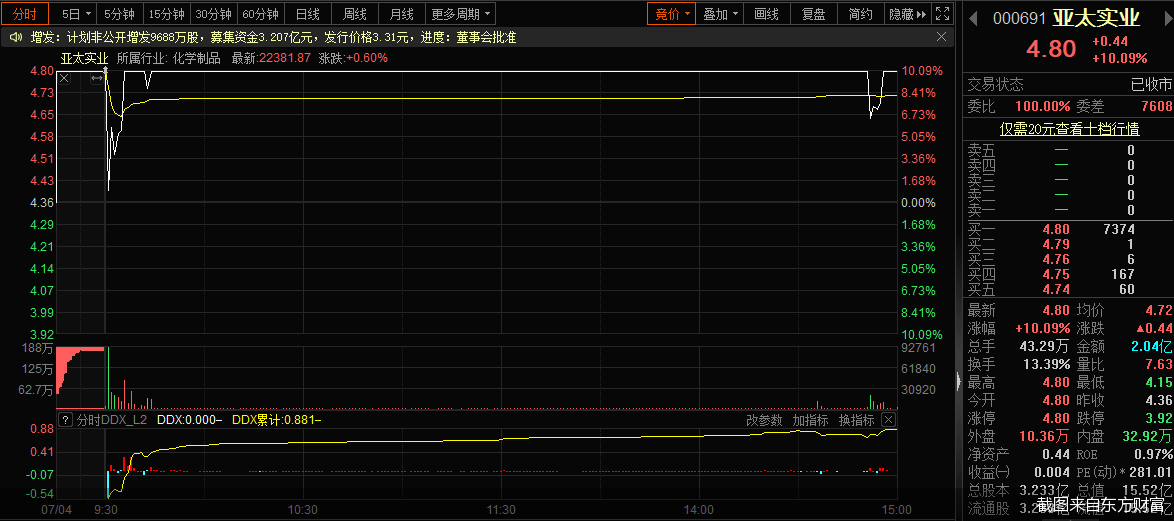Select the 15分钟 chart tab
Screen dimensions: 1174x521
166,14
